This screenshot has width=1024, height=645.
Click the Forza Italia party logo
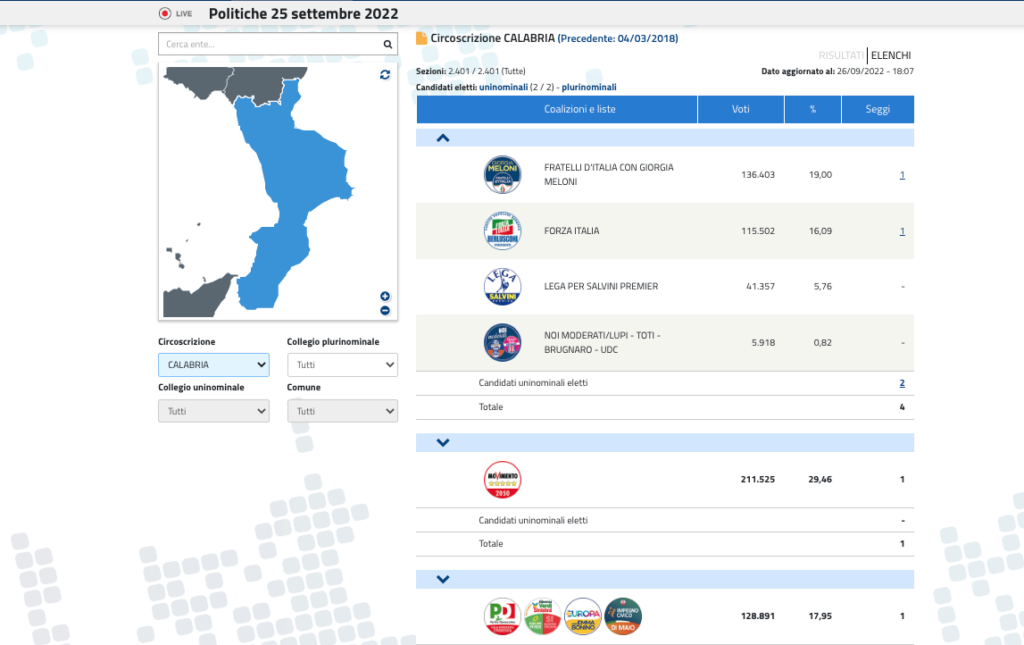click(x=502, y=230)
